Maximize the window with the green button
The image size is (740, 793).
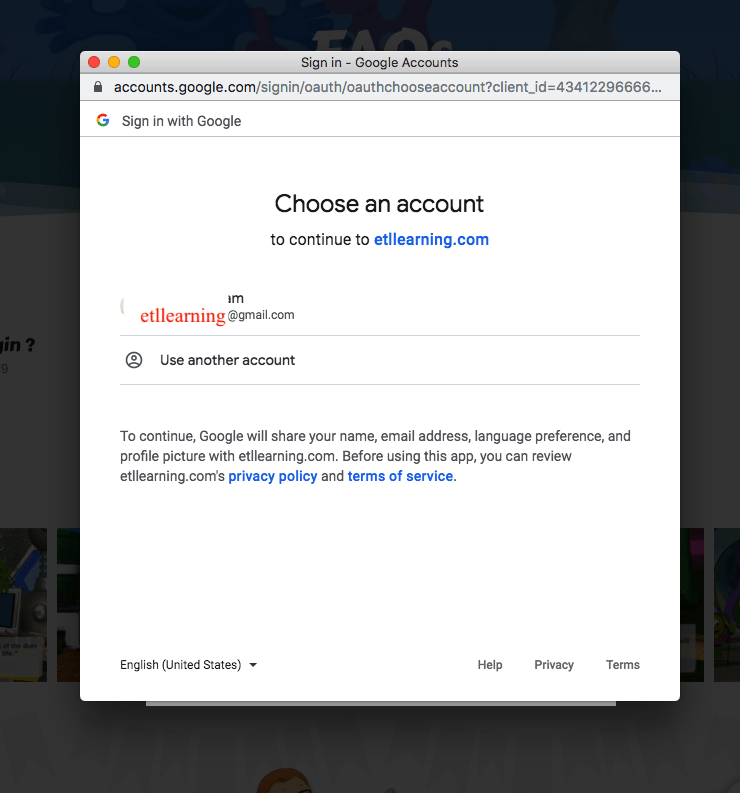pos(134,62)
